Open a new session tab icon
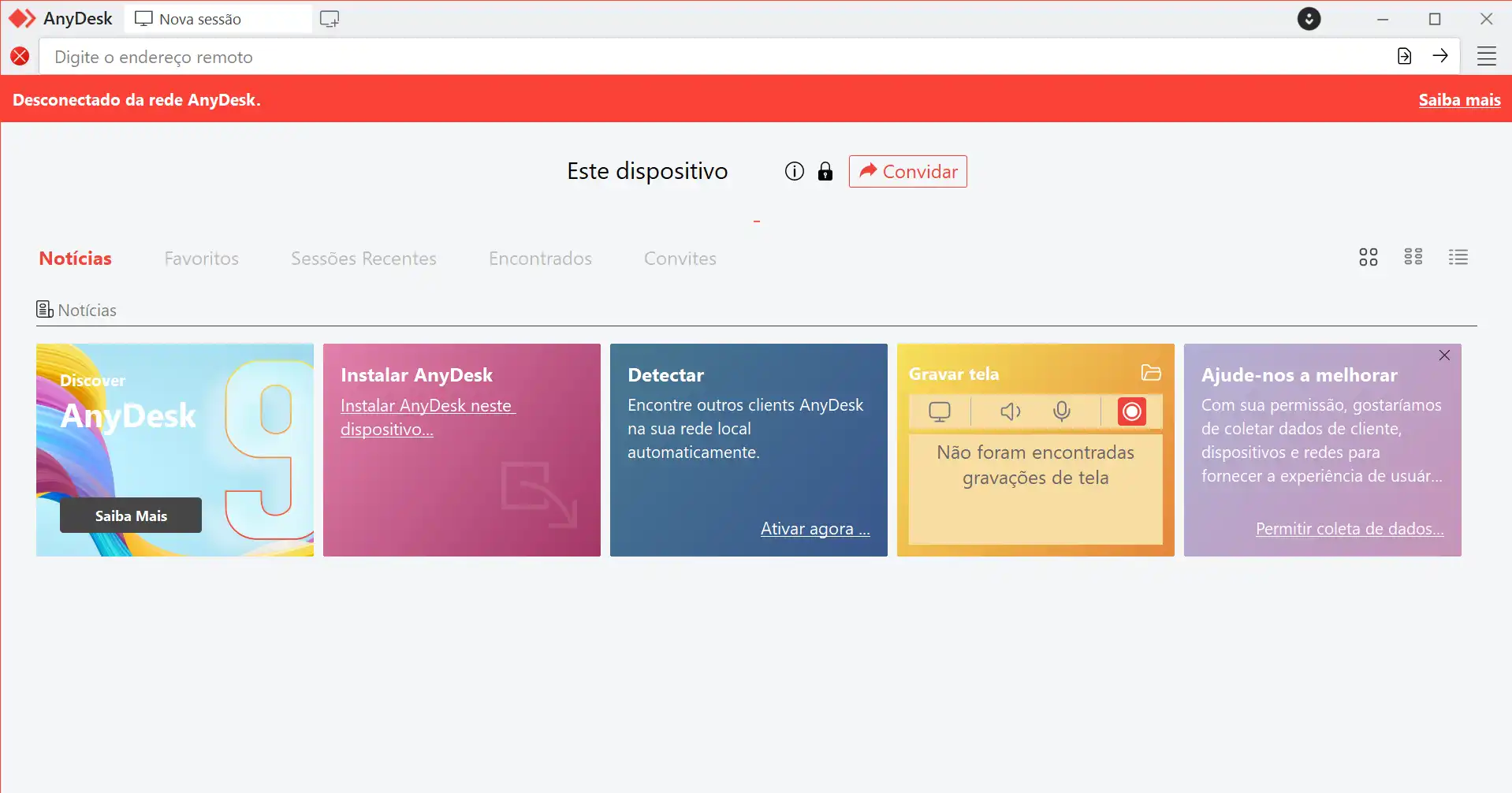Viewport: 1512px width, 793px height. pyautogui.click(x=330, y=19)
